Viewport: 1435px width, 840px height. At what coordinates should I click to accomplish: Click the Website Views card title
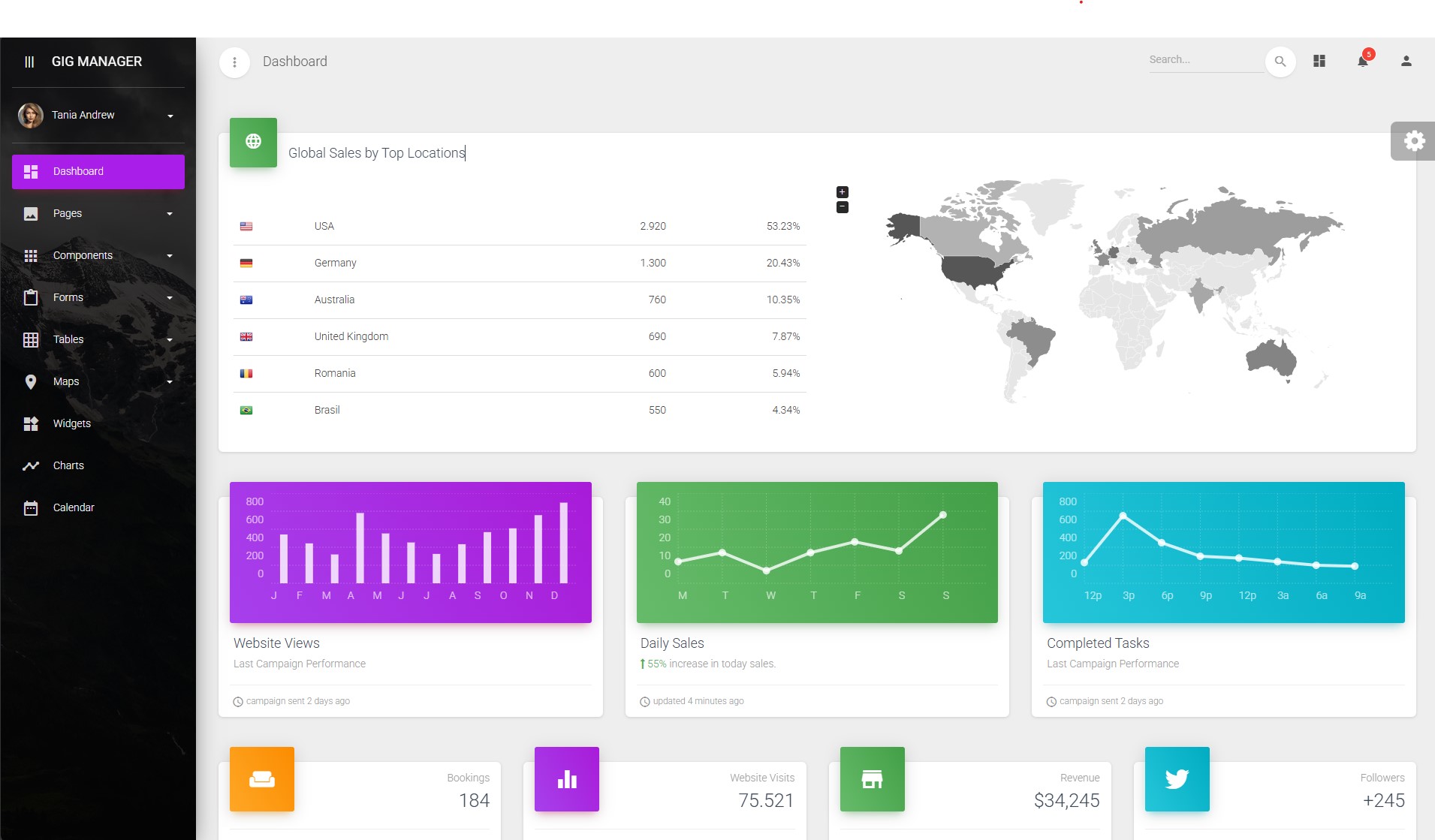tap(276, 643)
